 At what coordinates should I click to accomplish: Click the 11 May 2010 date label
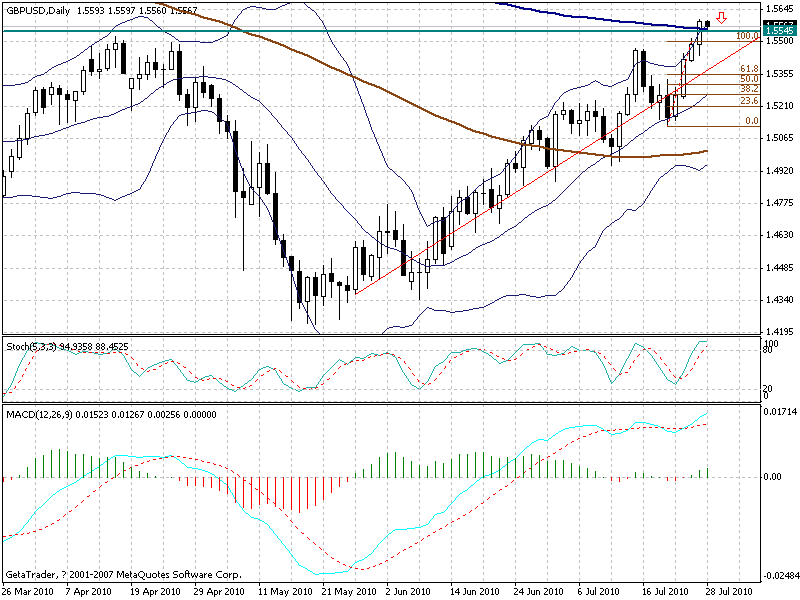(x=285, y=592)
